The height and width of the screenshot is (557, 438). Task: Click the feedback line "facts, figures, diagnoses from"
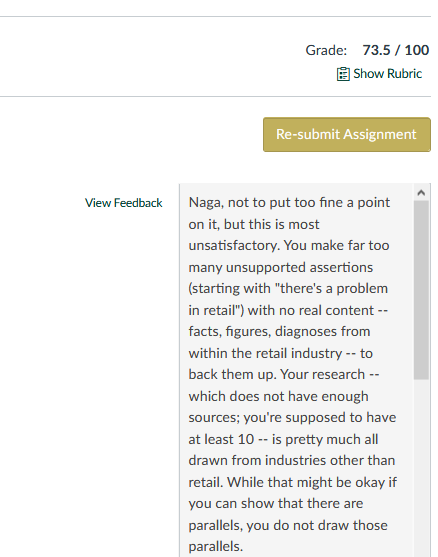(279, 331)
